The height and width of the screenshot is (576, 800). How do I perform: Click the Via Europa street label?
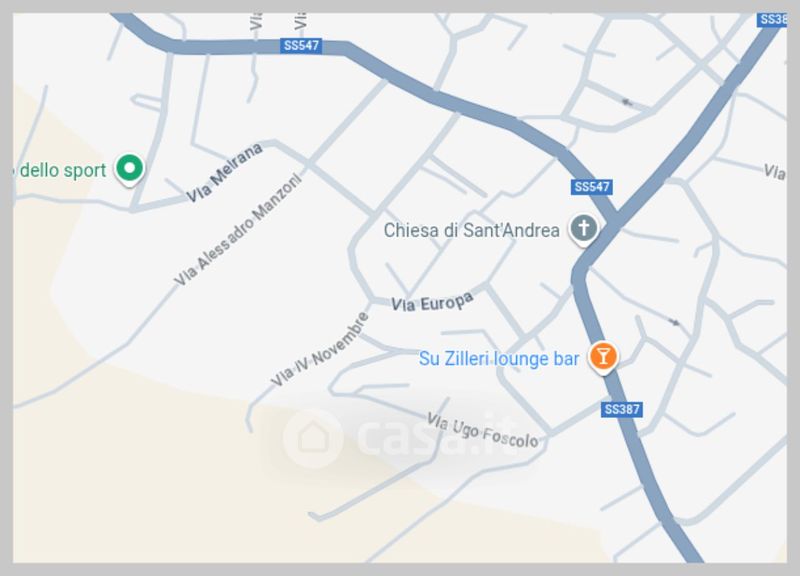[432, 303]
